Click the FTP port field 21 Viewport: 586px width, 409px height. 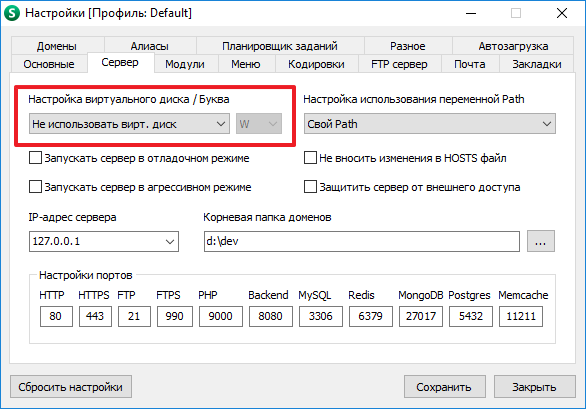(x=134, y=316)
